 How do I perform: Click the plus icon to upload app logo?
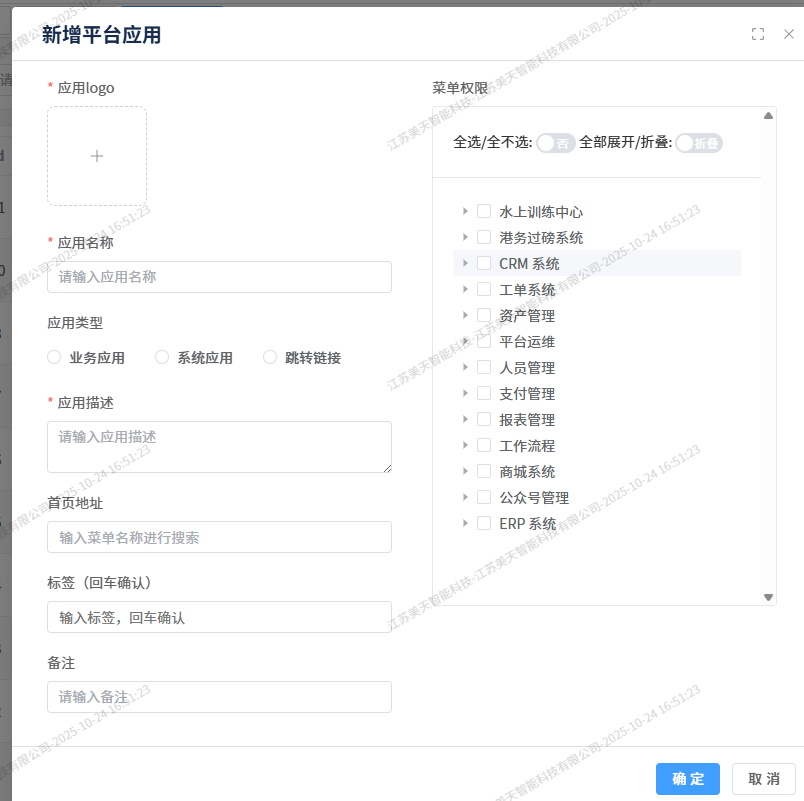click(97, 156)
